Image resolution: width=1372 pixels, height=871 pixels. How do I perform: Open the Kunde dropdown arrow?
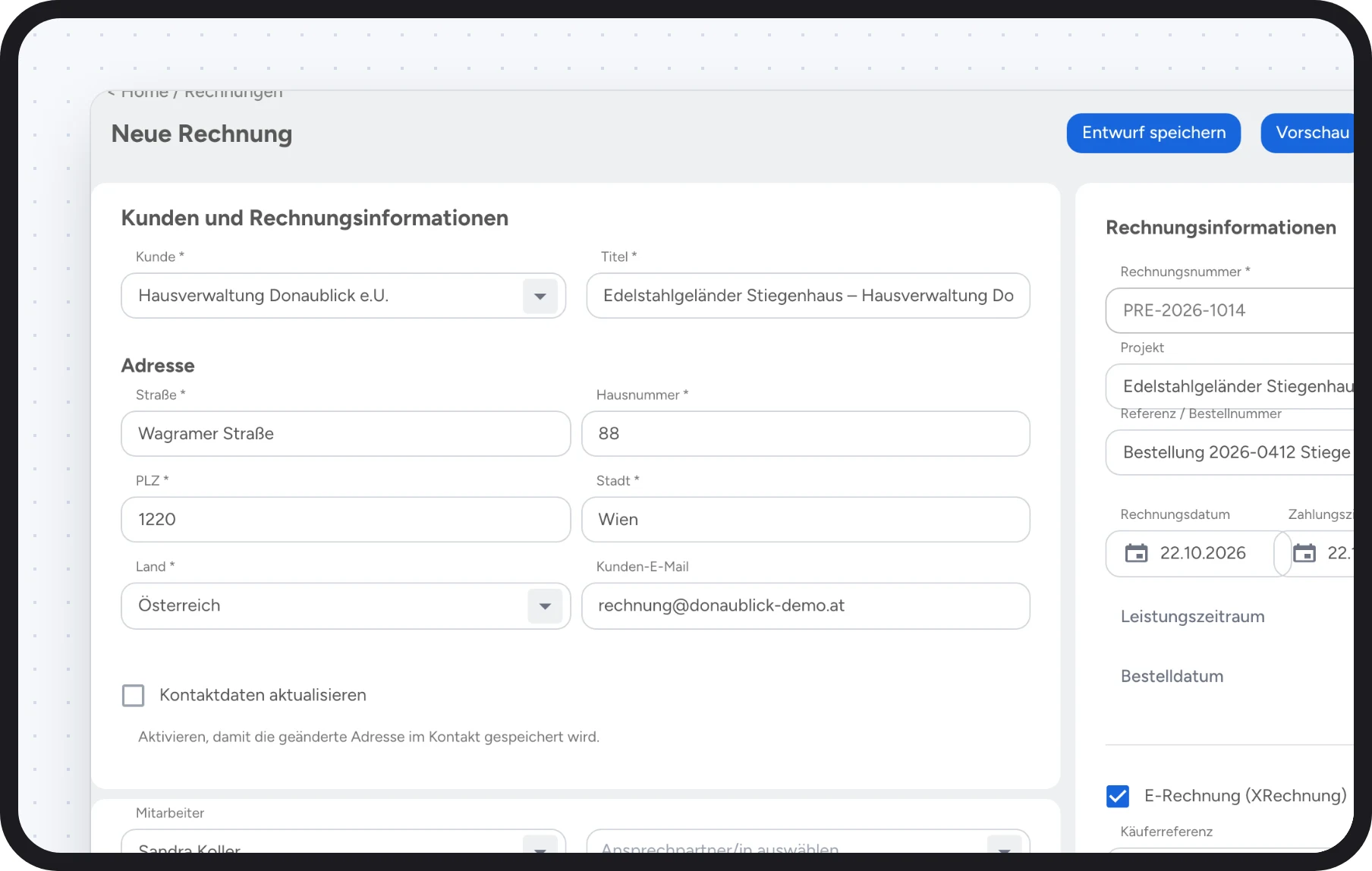pos(540,296)
